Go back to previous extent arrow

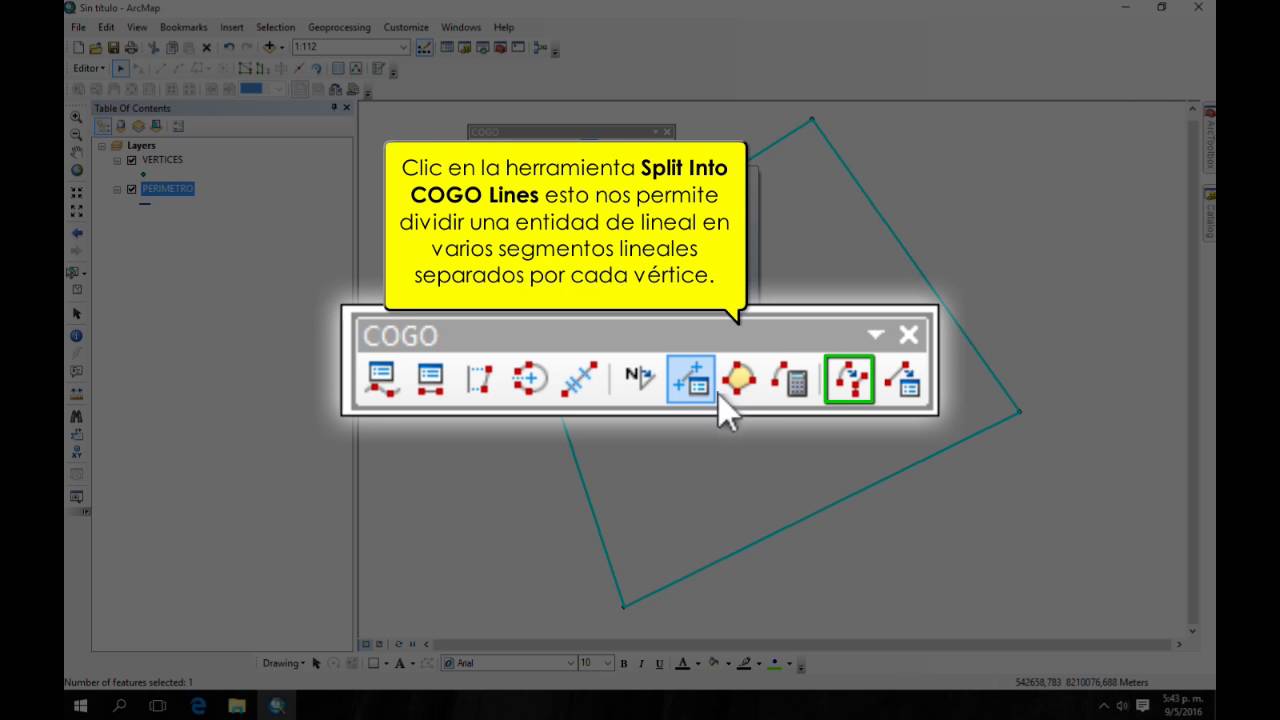coord(77,233)
